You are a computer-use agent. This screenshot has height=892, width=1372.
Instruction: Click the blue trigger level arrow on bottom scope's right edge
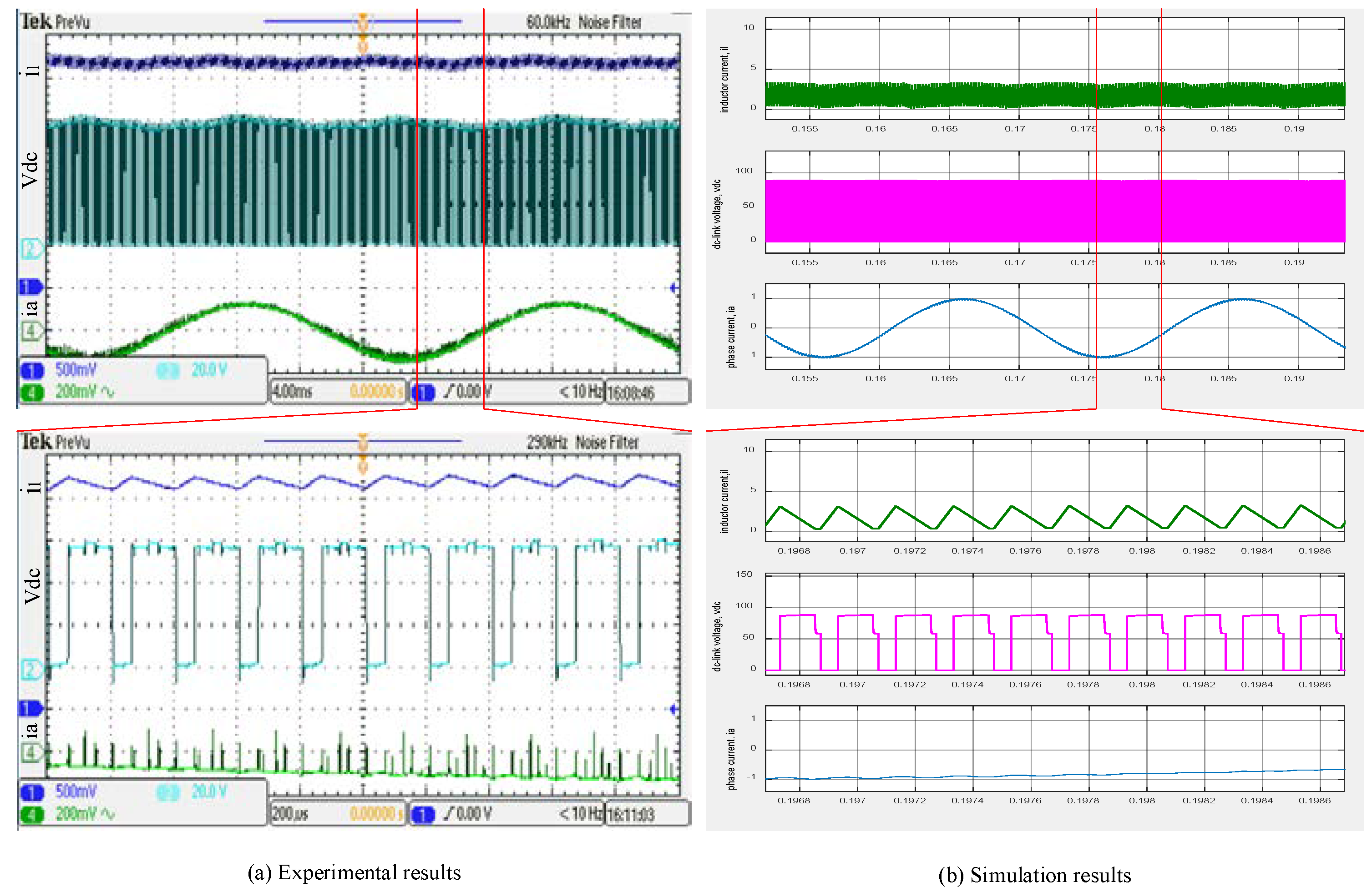(x=673, y=709)
